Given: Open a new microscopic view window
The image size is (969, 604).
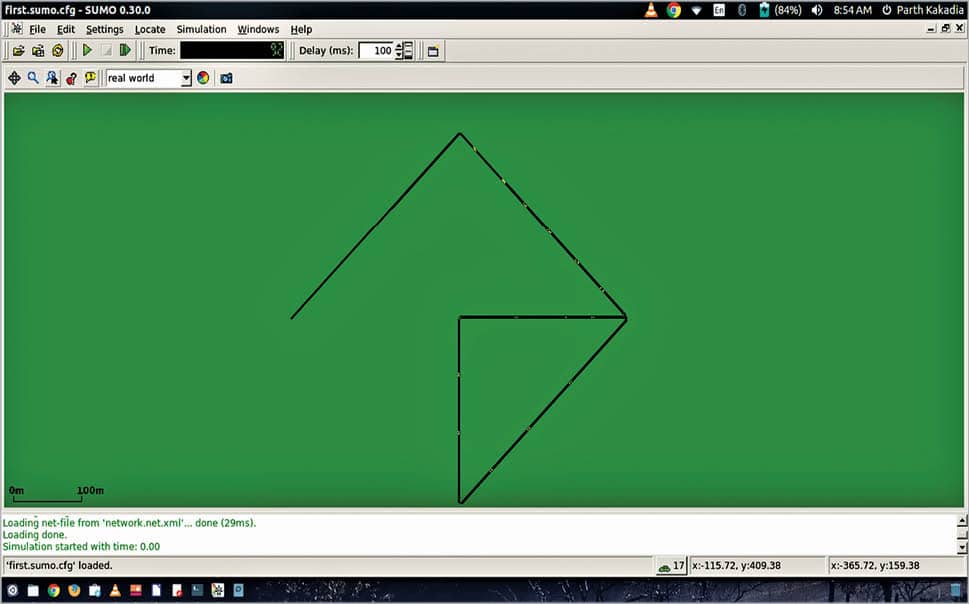Looking at the screenshot, I should 433,51.
